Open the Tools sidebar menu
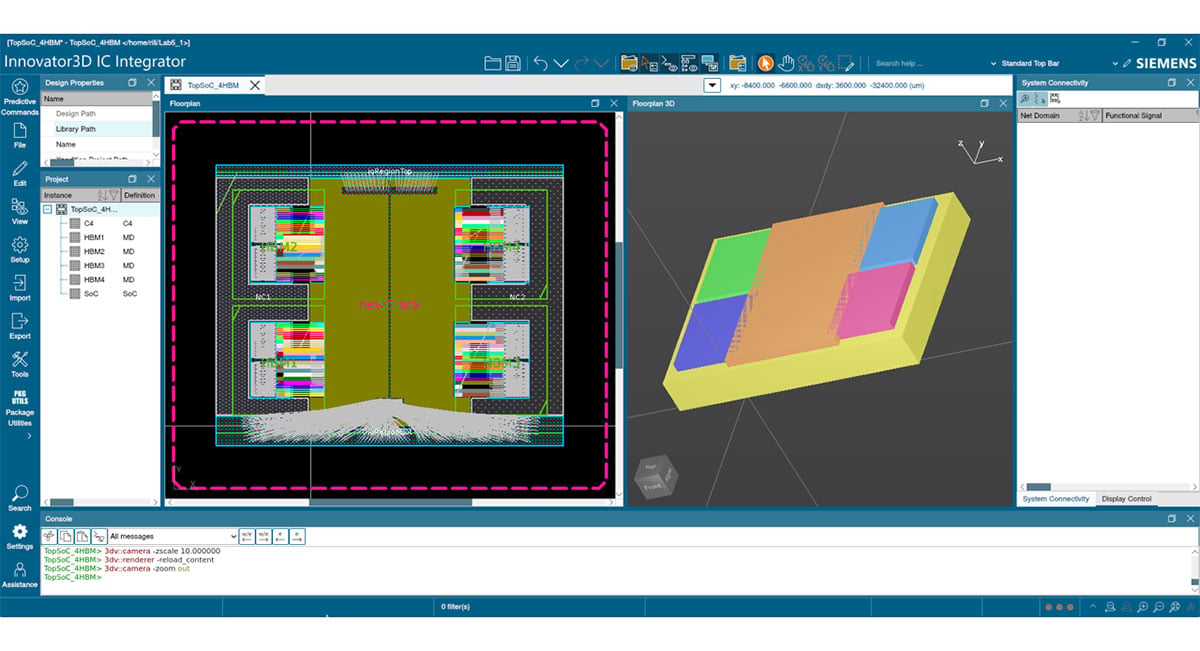1200x651 pixels. pos(19,364)
